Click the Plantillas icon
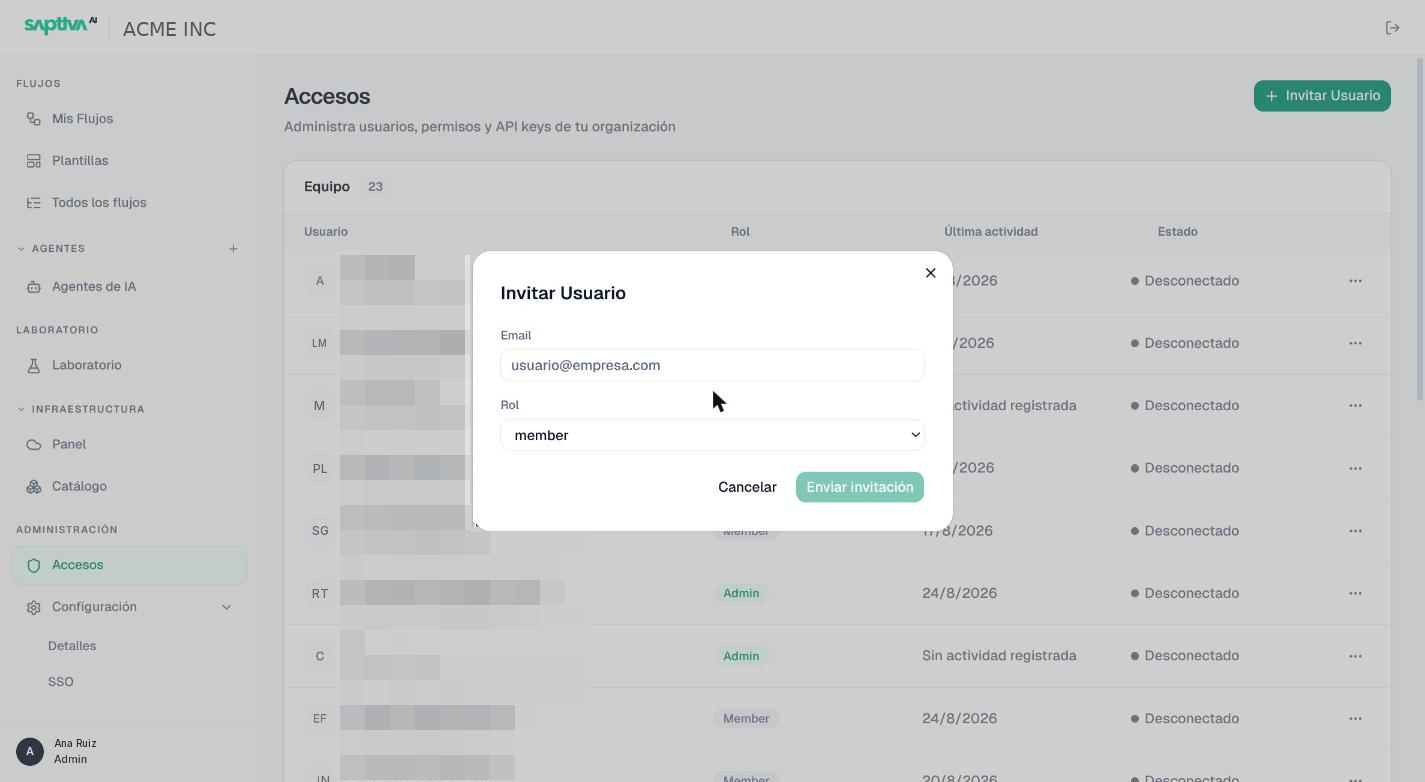Screen dimensions: 1425x782 pyautogui.click(x=34, y=161)
